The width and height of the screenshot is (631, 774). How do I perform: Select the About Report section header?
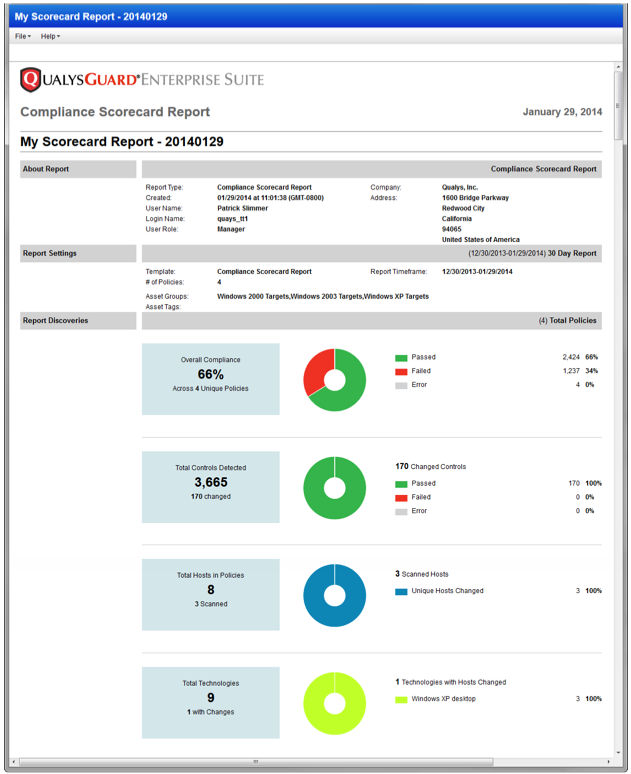coord(78,169)
